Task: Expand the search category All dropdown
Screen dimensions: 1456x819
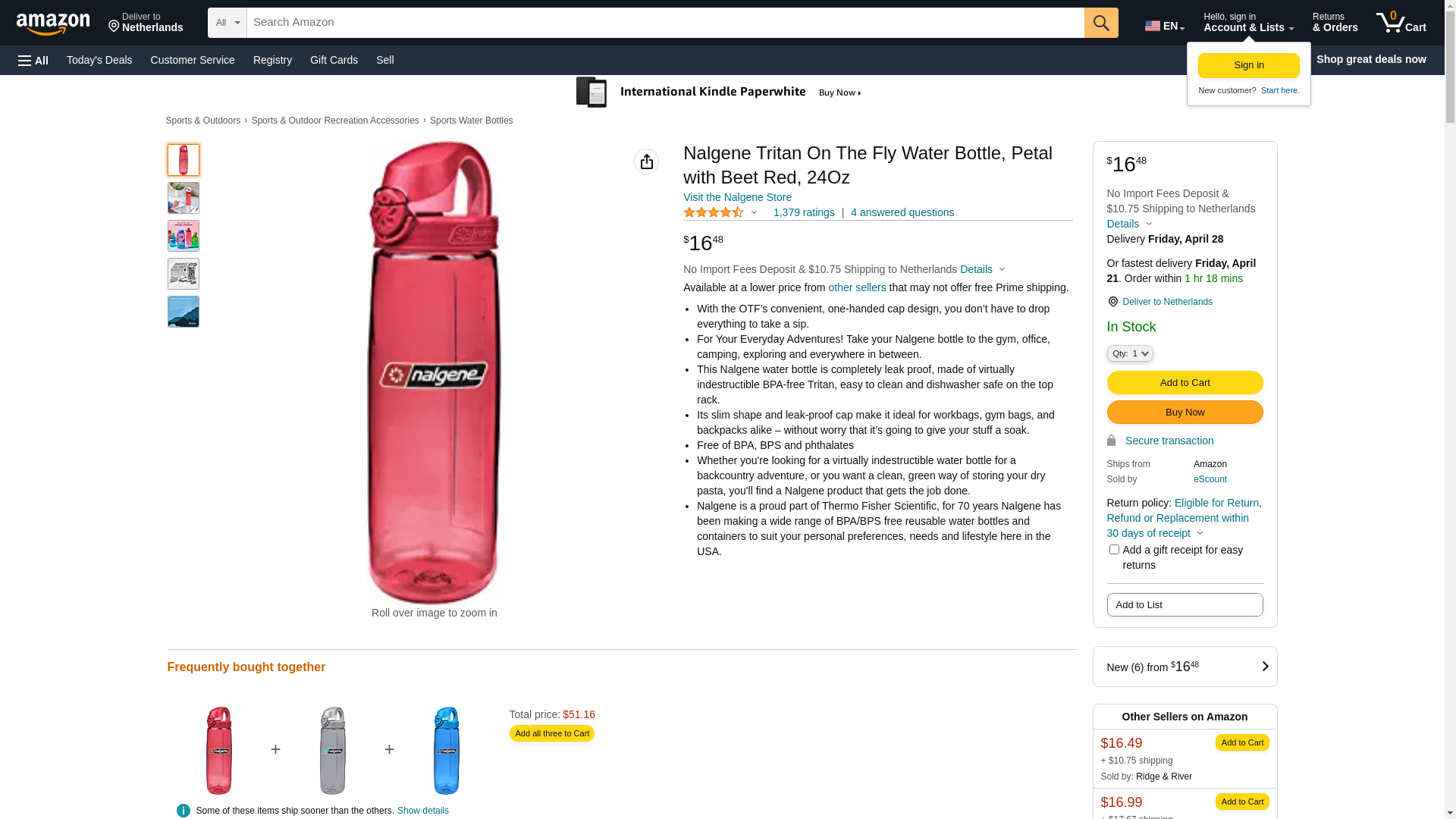Action: 227,23
